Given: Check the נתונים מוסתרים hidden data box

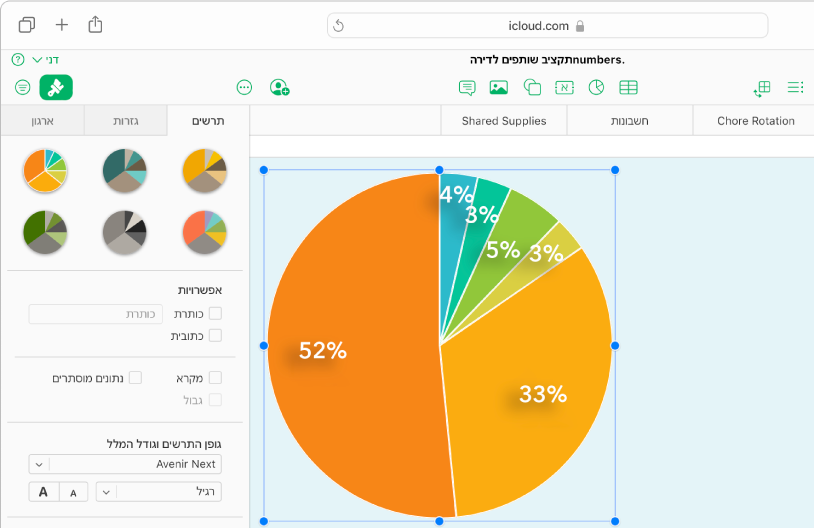Looking at the screenshot, I should click(x=135, y=378).
